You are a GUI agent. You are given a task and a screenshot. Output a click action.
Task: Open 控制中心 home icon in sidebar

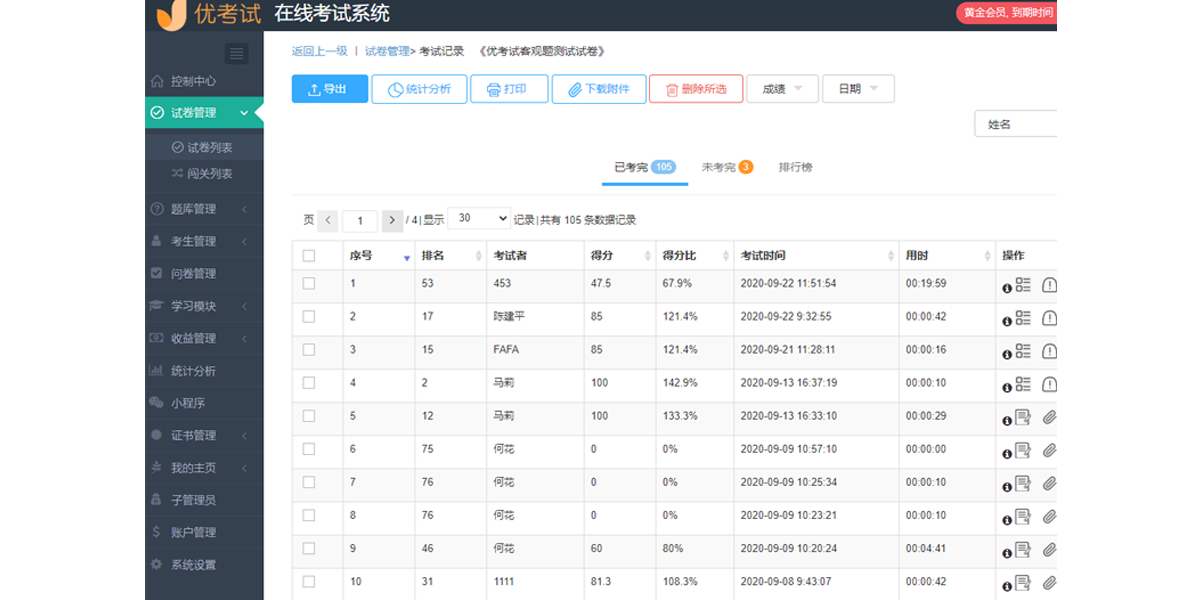(157, 81)
